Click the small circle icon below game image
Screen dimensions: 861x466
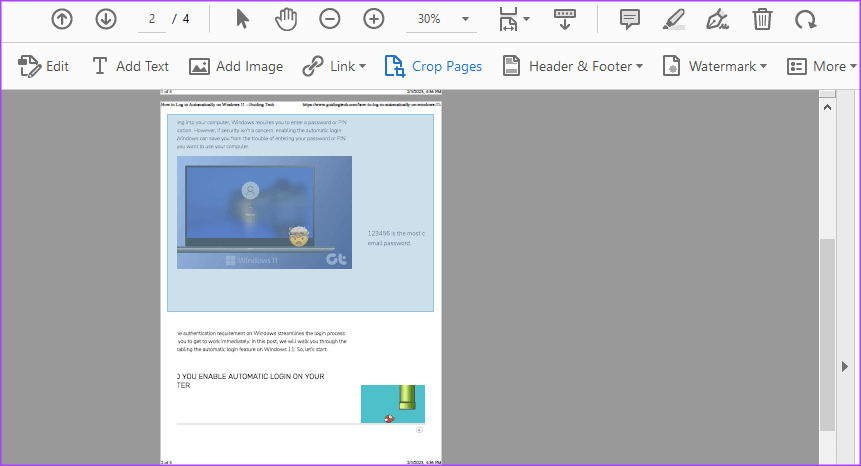[419, 430]
